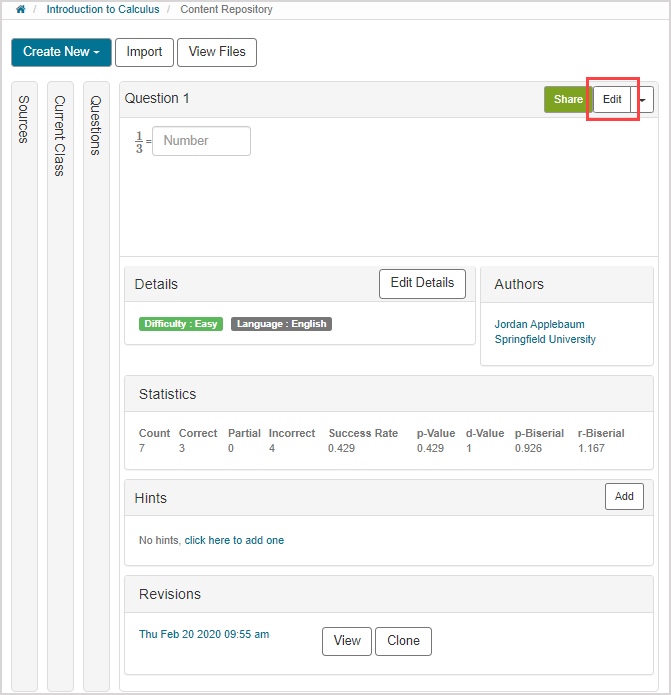Image resolution: width=671 pixels, height=695 pixels.
Task: Expand the Sources side panel
Action: 25,120
